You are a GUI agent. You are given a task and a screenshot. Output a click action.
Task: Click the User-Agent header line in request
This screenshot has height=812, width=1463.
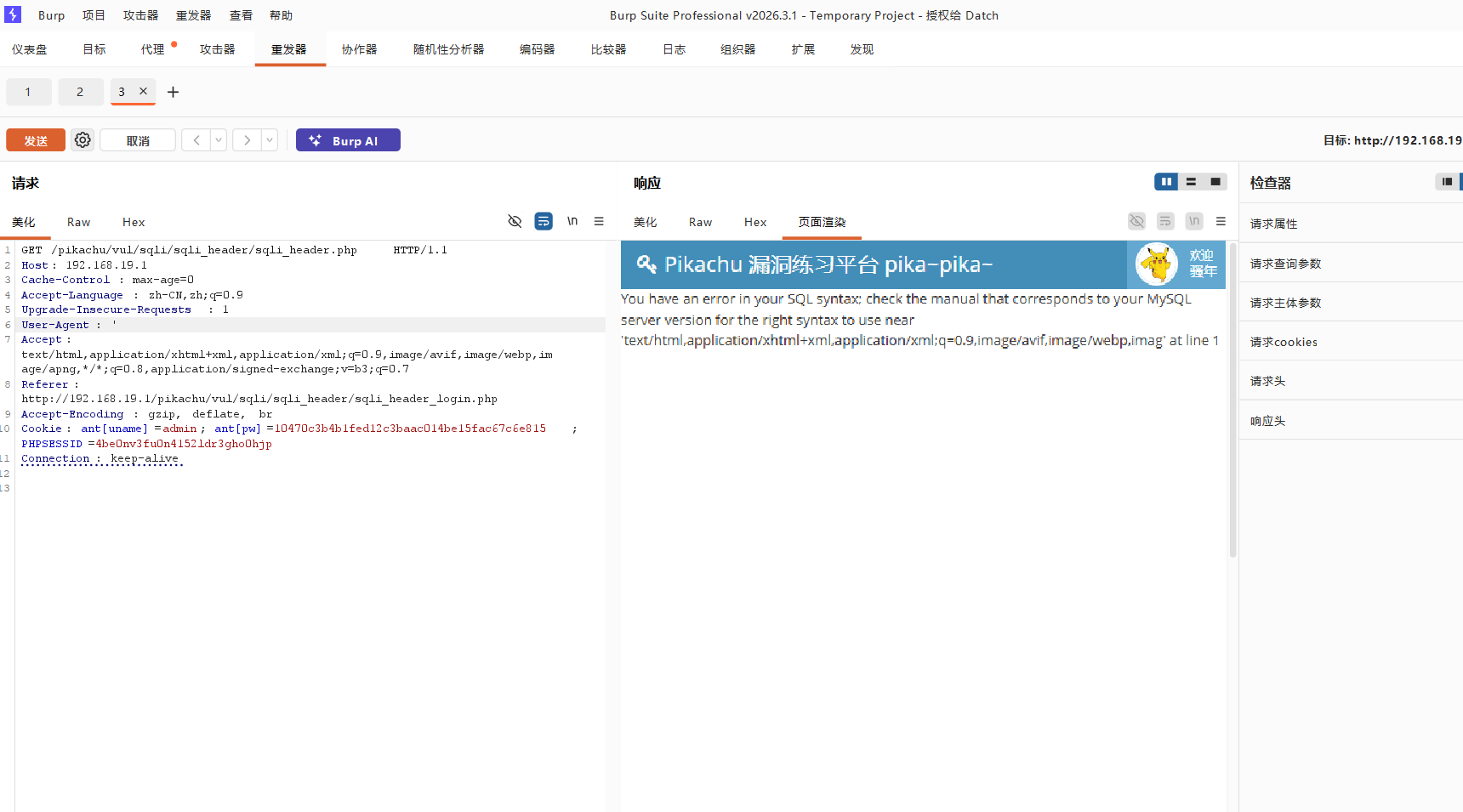310,325
